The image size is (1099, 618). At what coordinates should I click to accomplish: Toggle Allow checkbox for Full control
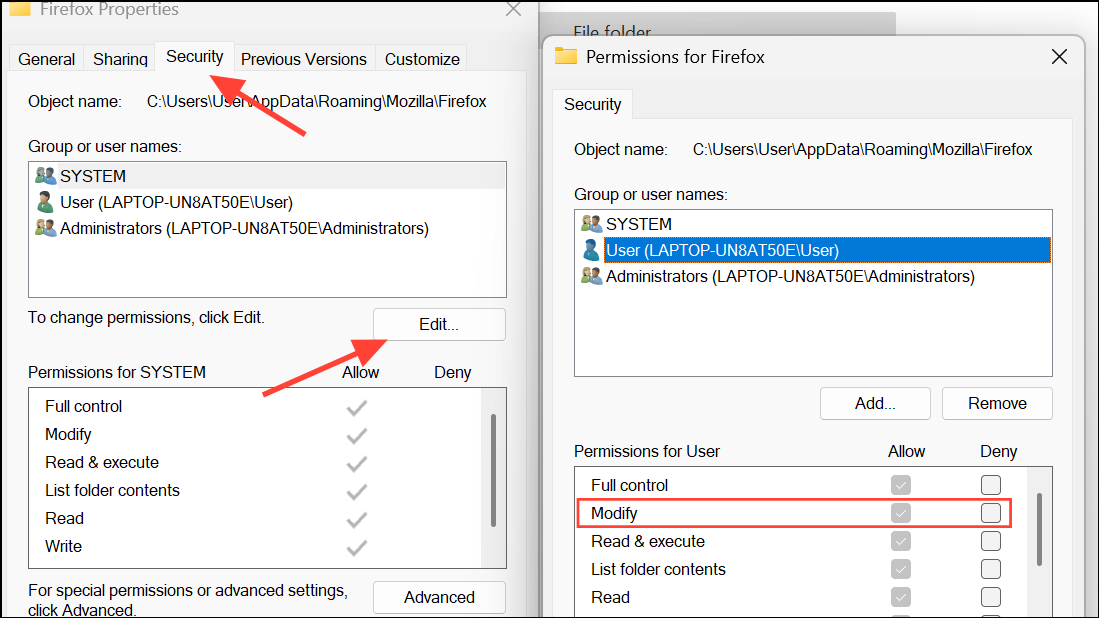[901, 485]
